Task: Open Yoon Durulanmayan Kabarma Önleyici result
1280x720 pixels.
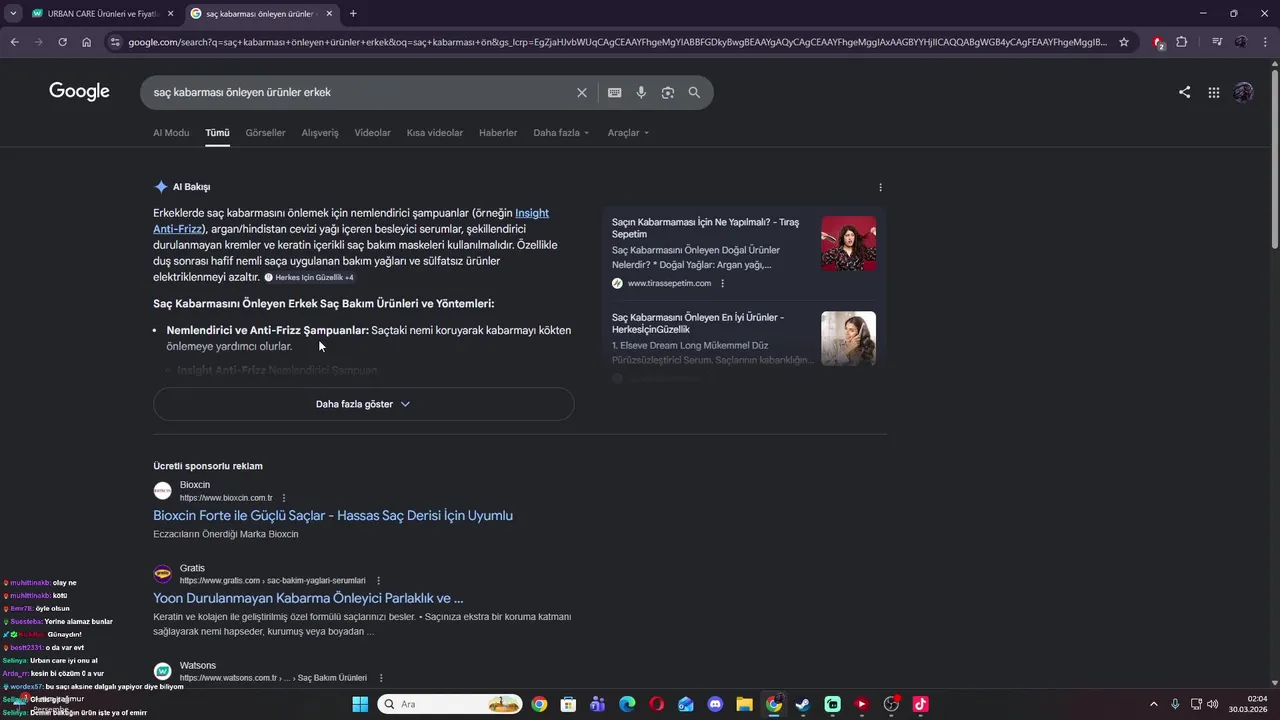Action: point(308,598)
